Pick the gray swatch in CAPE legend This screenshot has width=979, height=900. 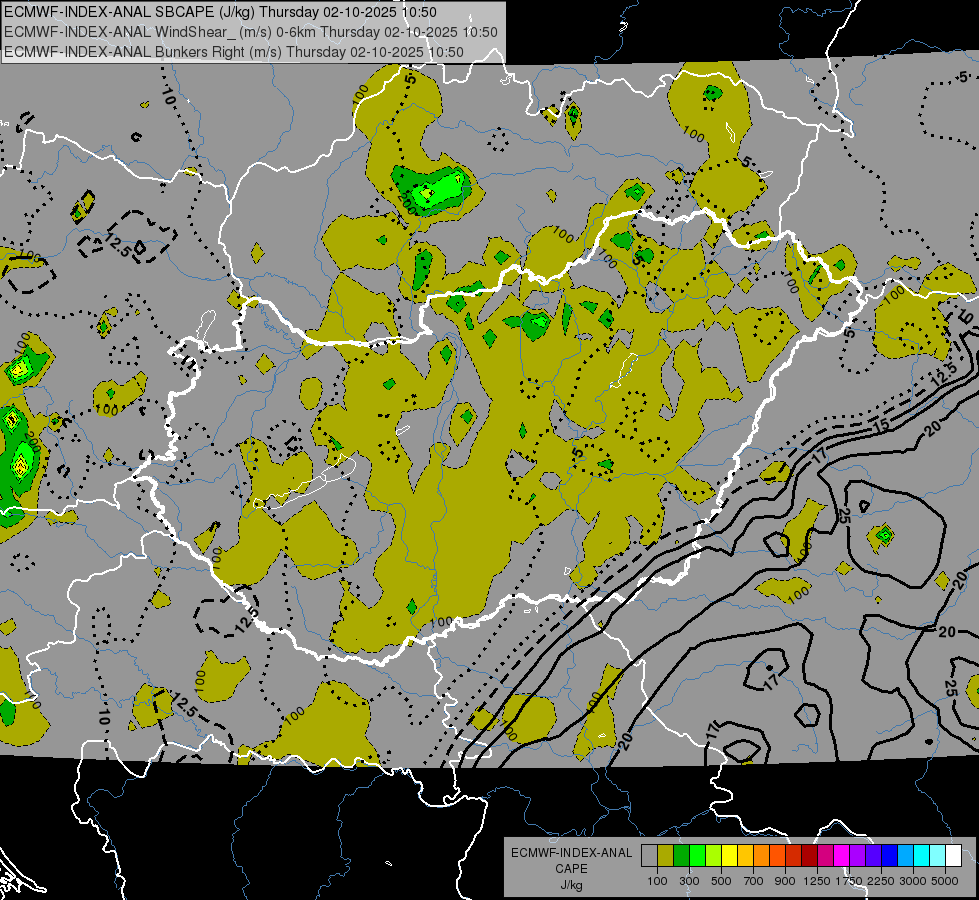click(x=649, y=856)
